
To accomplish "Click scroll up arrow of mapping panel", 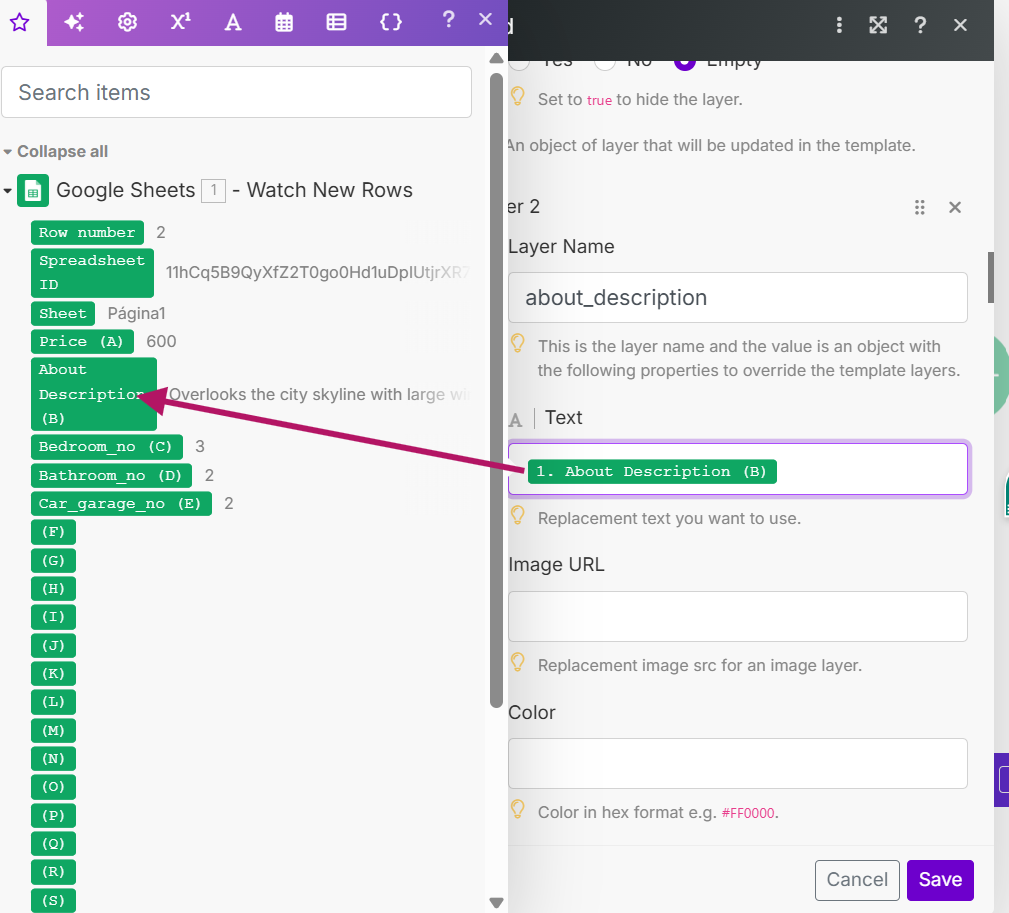I will [496, 59].
